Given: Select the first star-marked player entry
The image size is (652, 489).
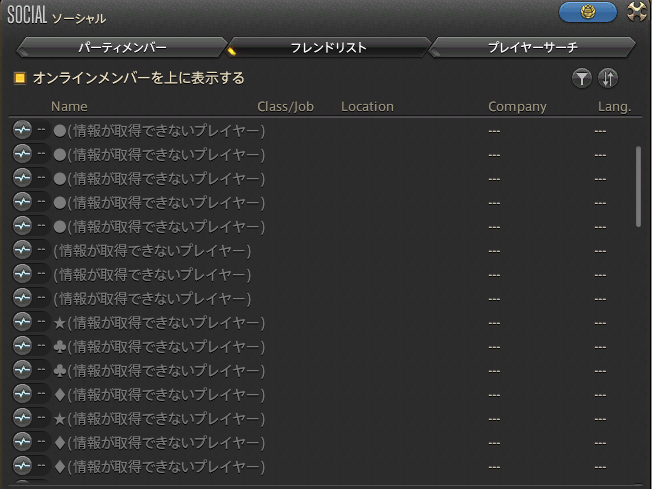Looking at the screenshot, I should (326, 322).
